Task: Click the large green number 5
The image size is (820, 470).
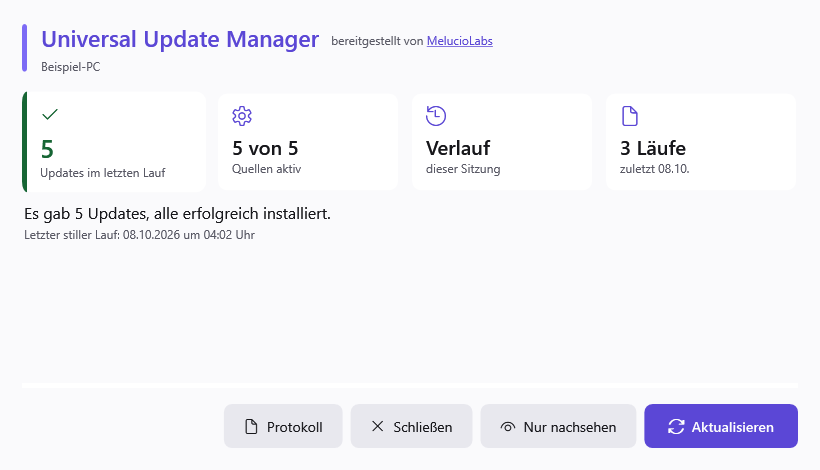Action: pyautogui.click(x=47, y=150)
